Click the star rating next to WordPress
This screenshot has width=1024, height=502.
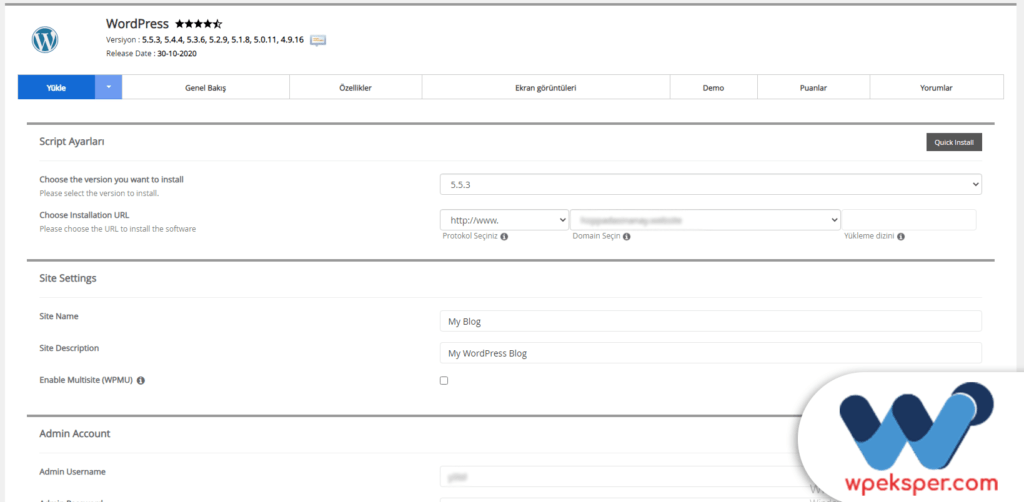pos(199,24)
